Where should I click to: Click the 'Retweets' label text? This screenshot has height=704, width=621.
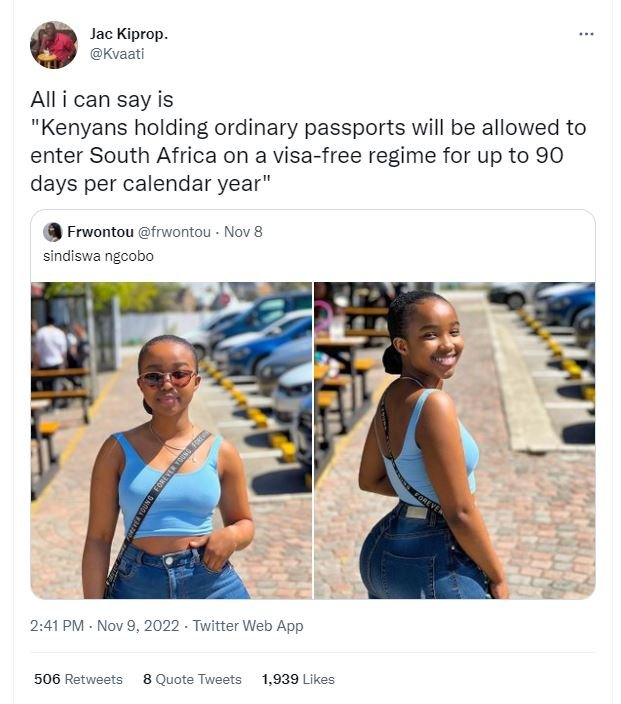coord(94,679)
